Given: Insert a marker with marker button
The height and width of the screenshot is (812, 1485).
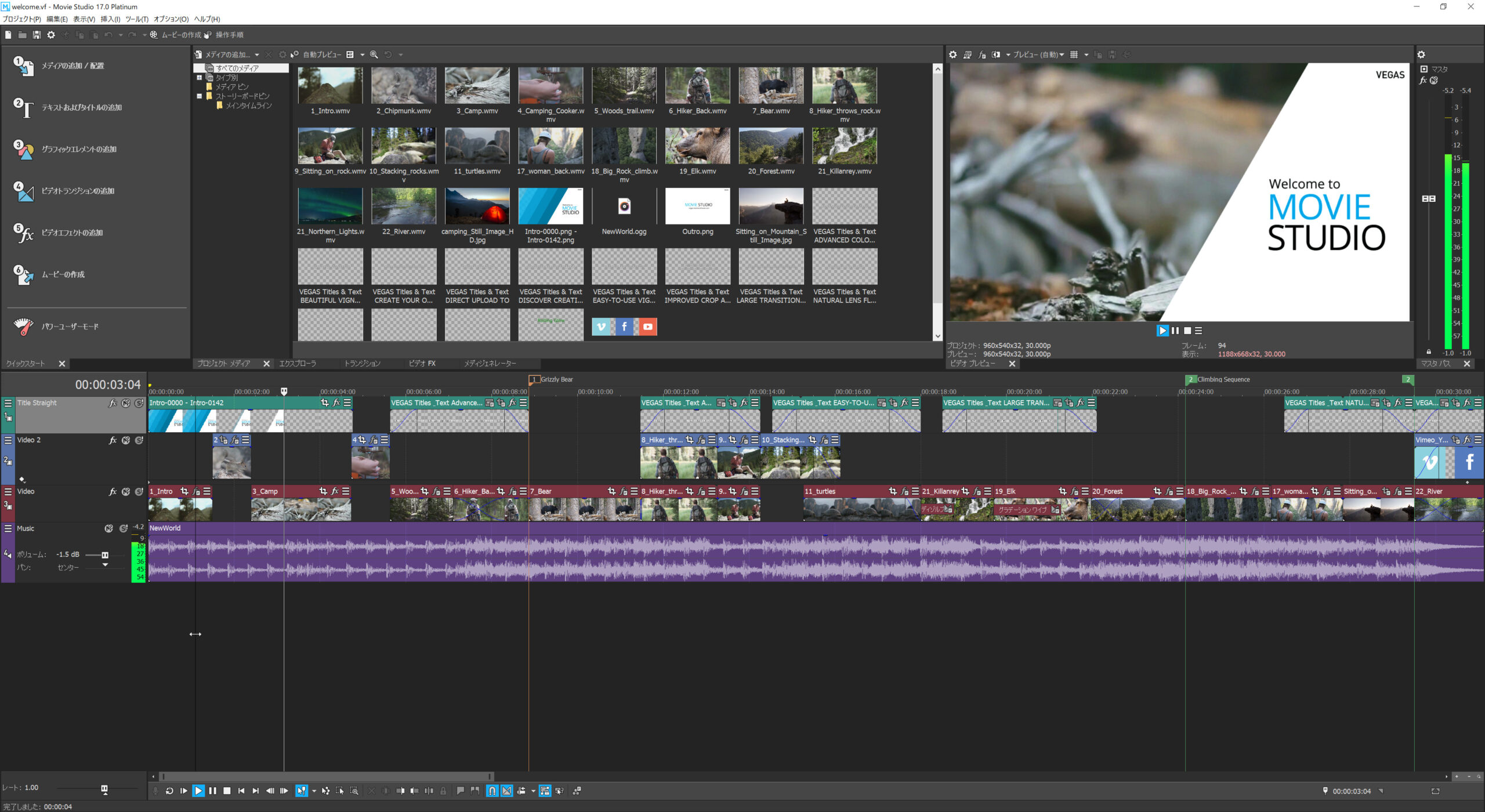Looking at the screenshot, I should [461, 791].
